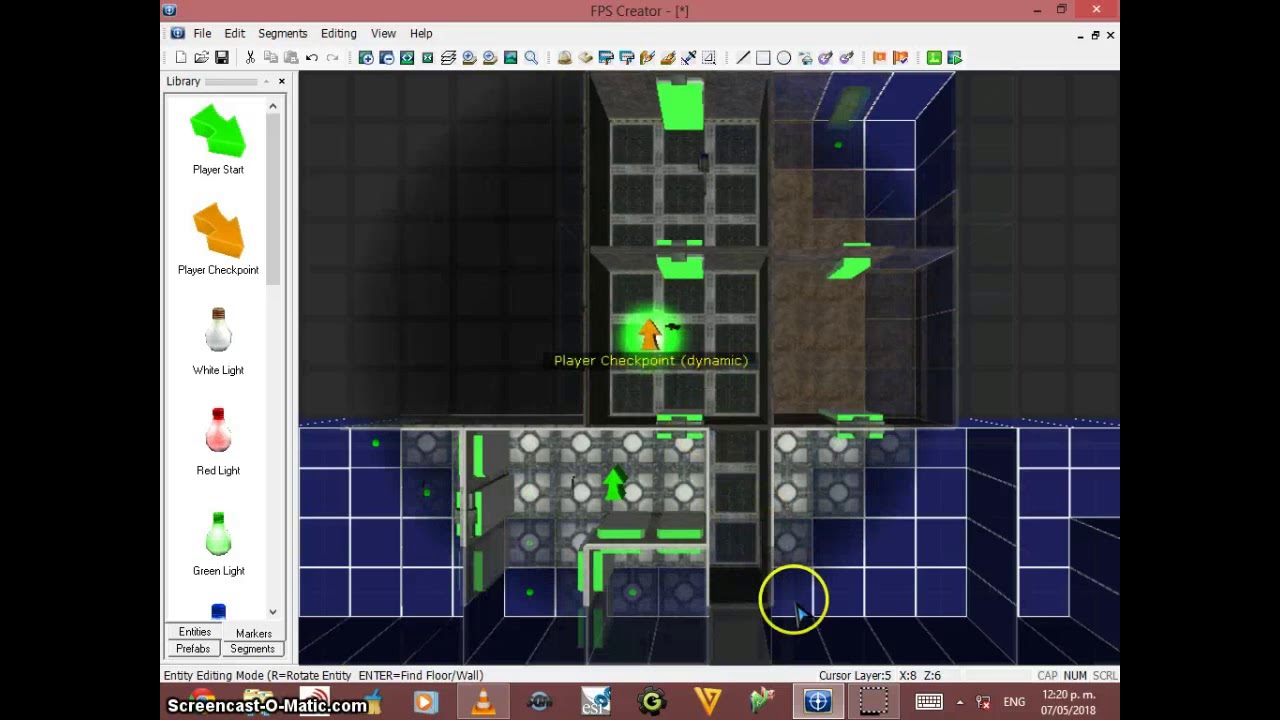
Task: Click the Undo arrow icon
Action: [x=312, y=58]
